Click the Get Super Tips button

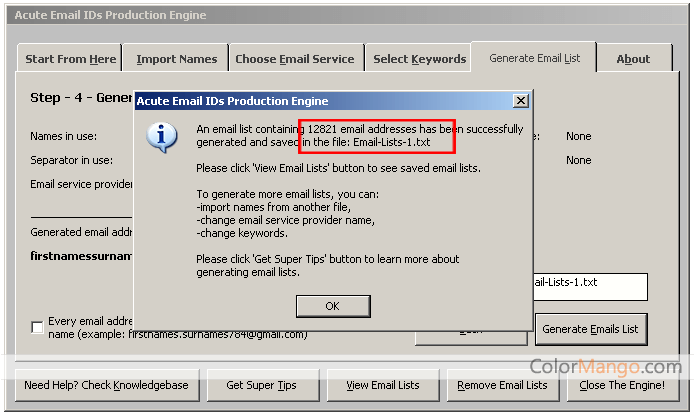261,385
